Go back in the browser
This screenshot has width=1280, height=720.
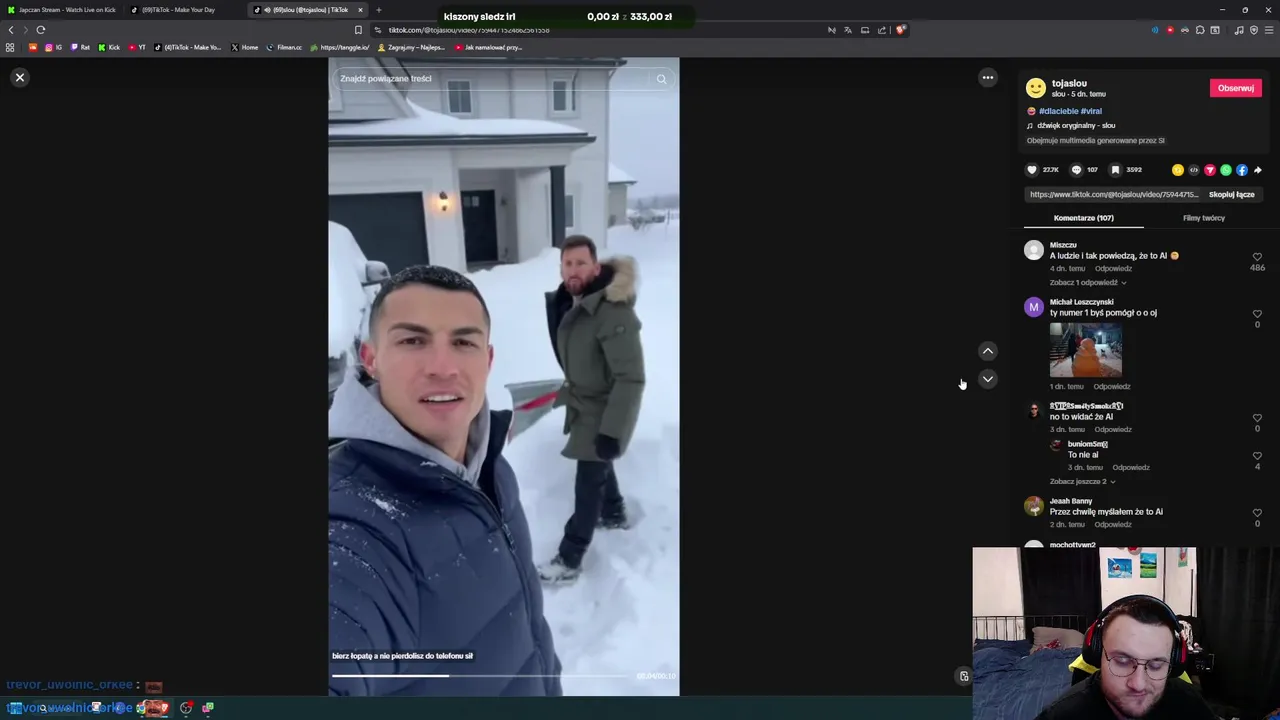click(x=11, y=30)
